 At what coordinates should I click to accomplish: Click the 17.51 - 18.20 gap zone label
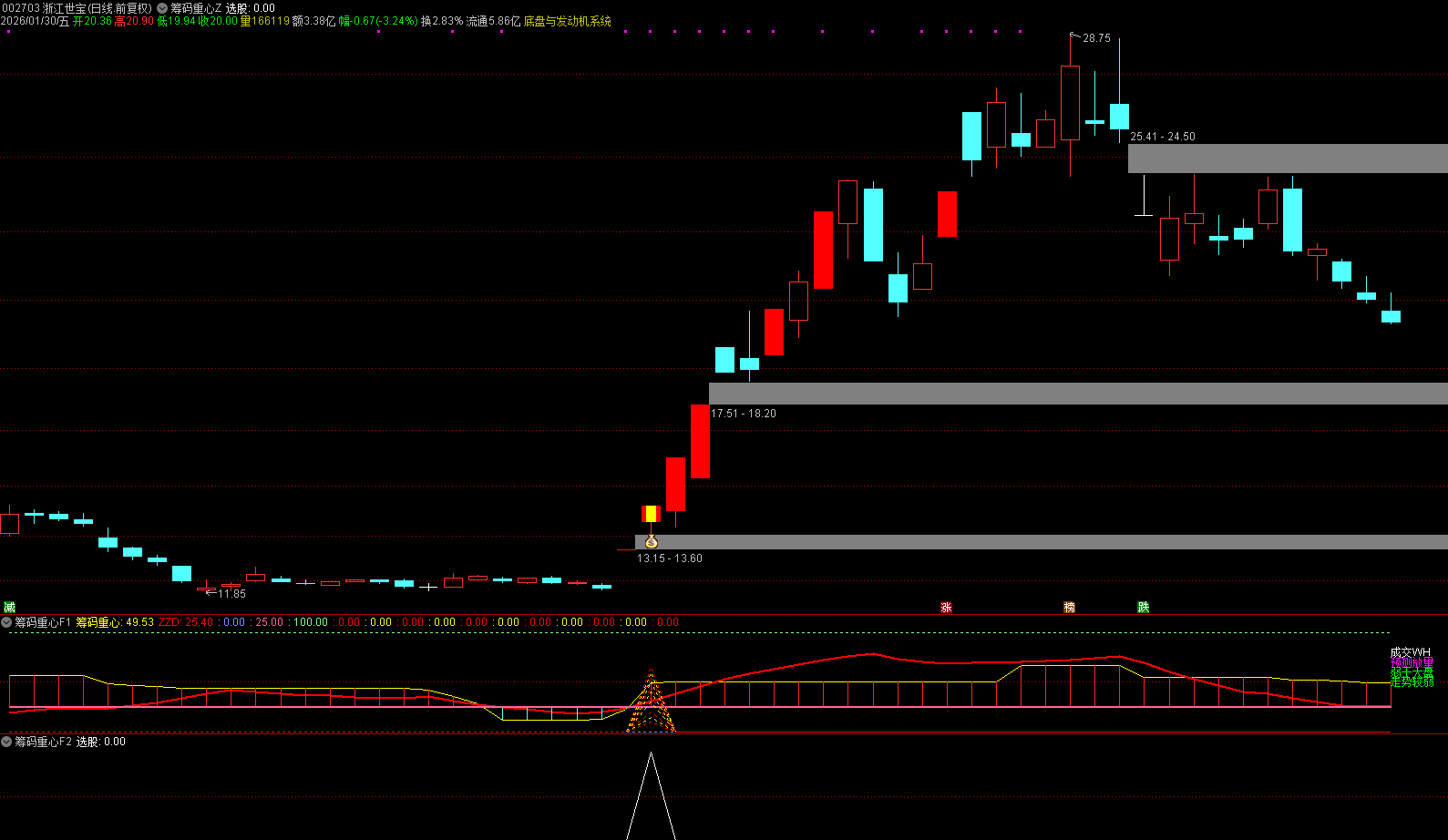(x=744, y=414)
